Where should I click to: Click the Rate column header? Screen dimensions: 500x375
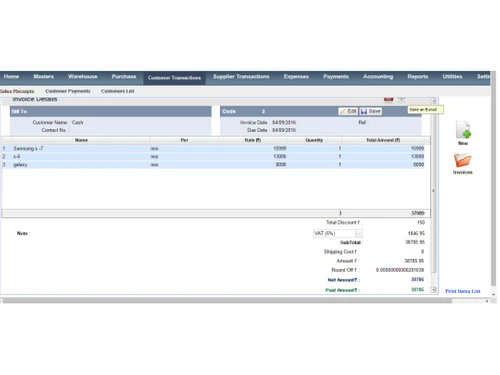[x=253, y=140]
